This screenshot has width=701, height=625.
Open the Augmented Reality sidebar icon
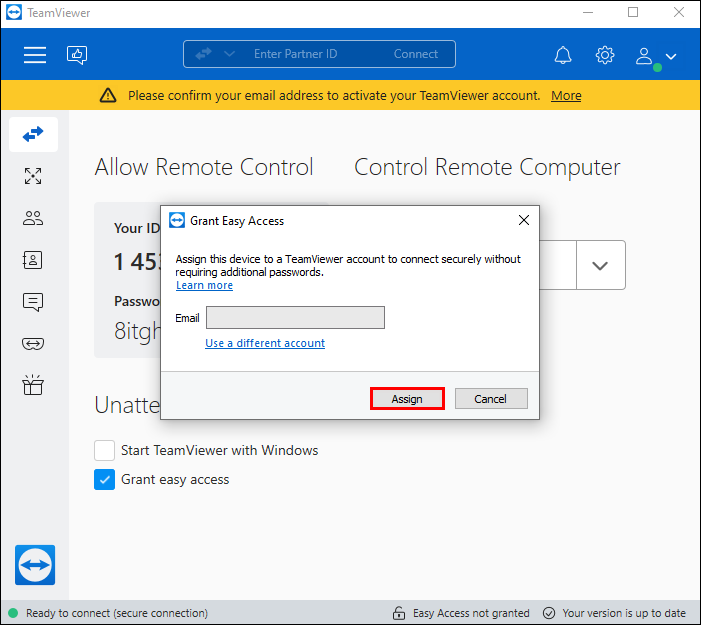(x=33, y=344)
